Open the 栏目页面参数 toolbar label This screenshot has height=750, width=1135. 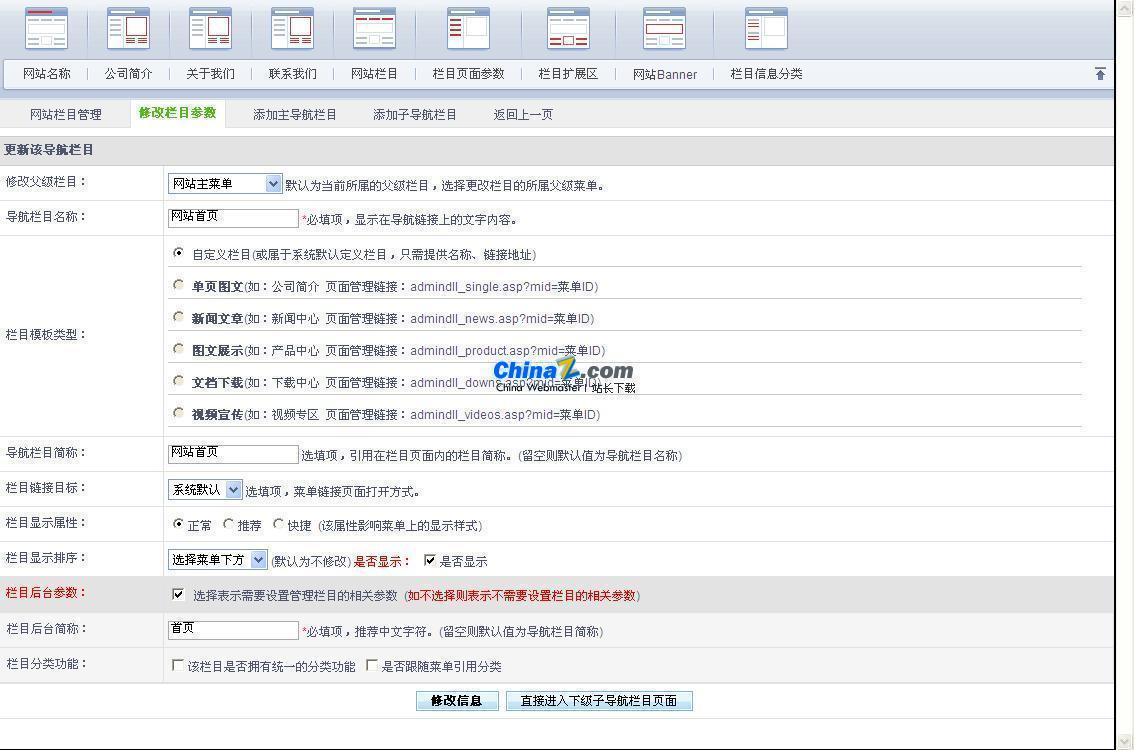click(468, 74)
